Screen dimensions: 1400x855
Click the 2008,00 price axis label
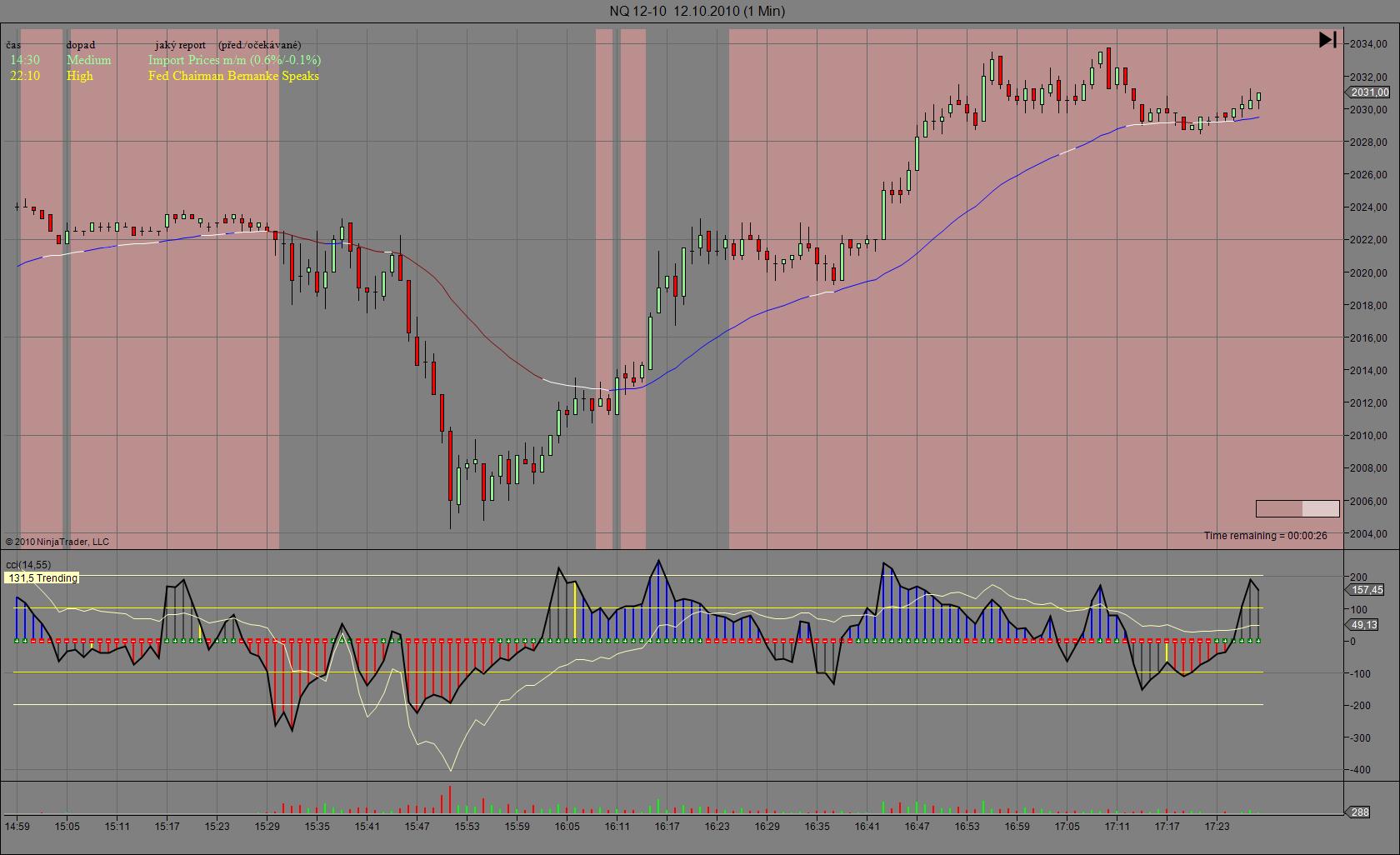coord(1369,468)
